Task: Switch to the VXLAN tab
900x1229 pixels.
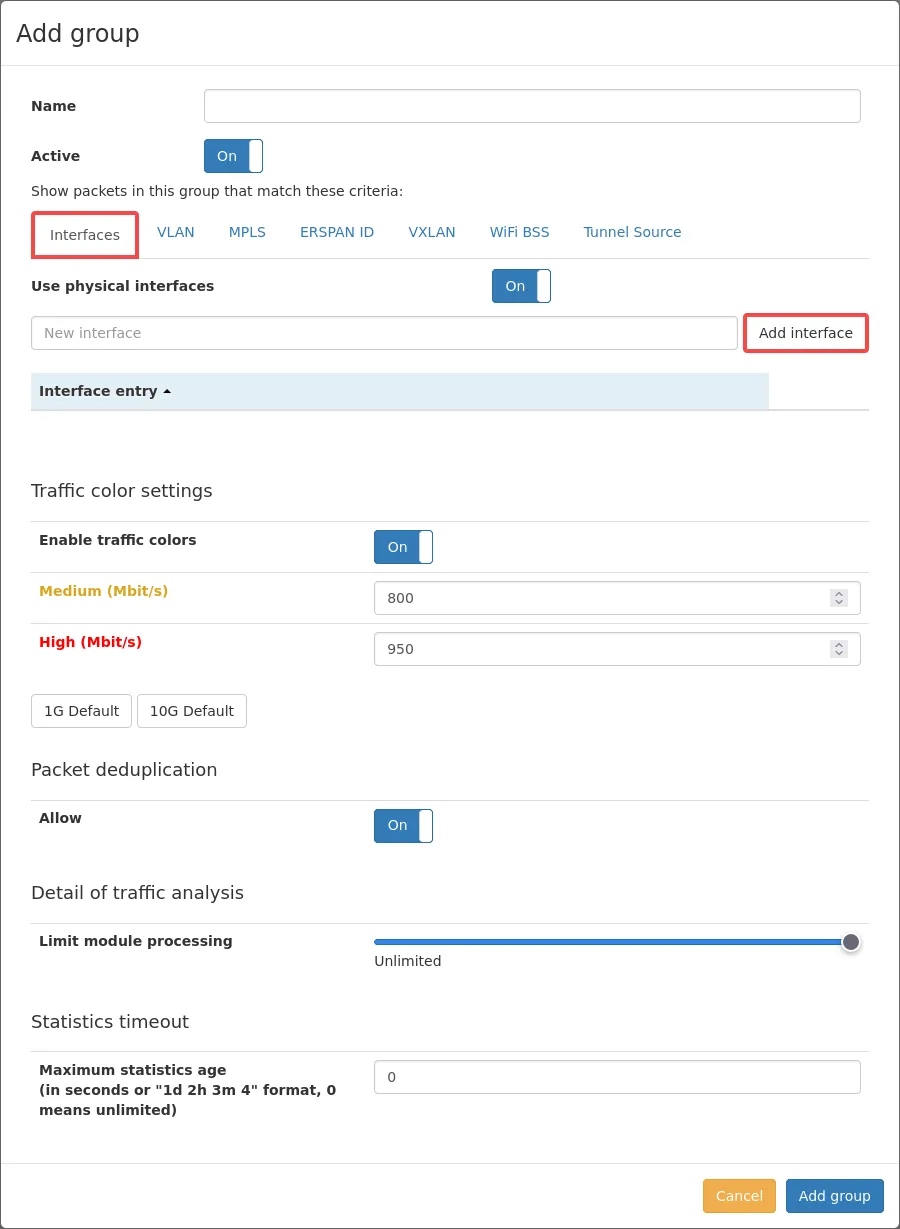Action: click(x=432, y=232)
